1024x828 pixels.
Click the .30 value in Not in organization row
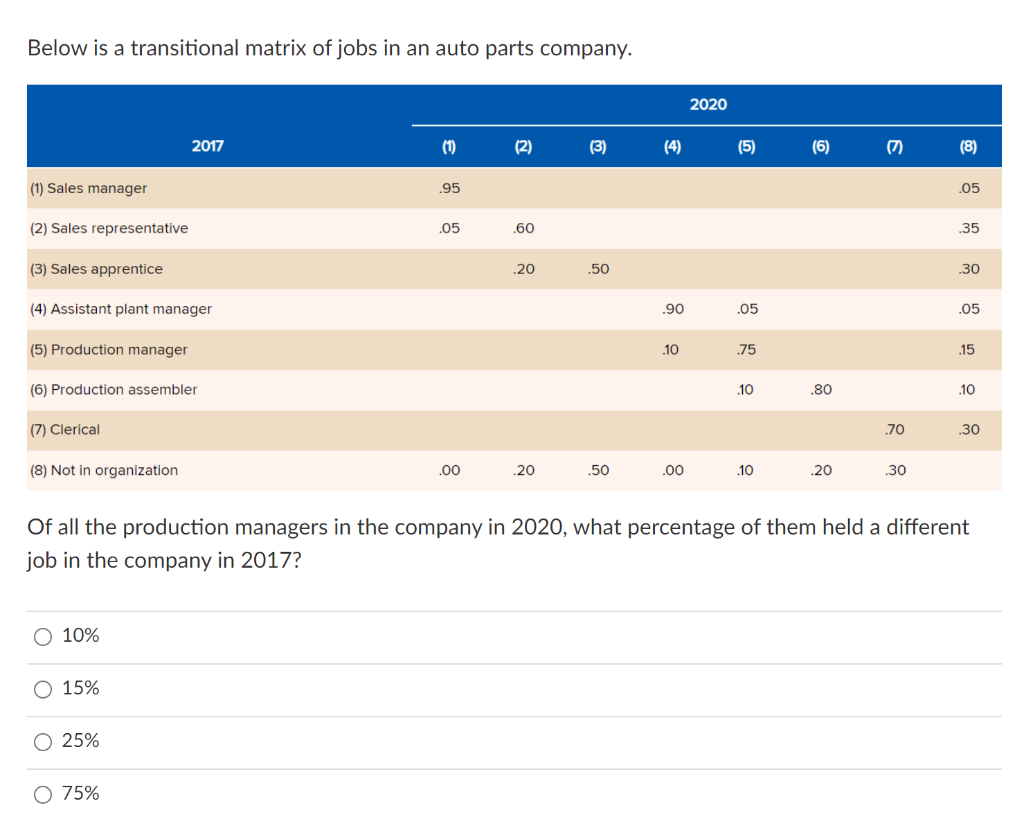click(x=895, y=470)
